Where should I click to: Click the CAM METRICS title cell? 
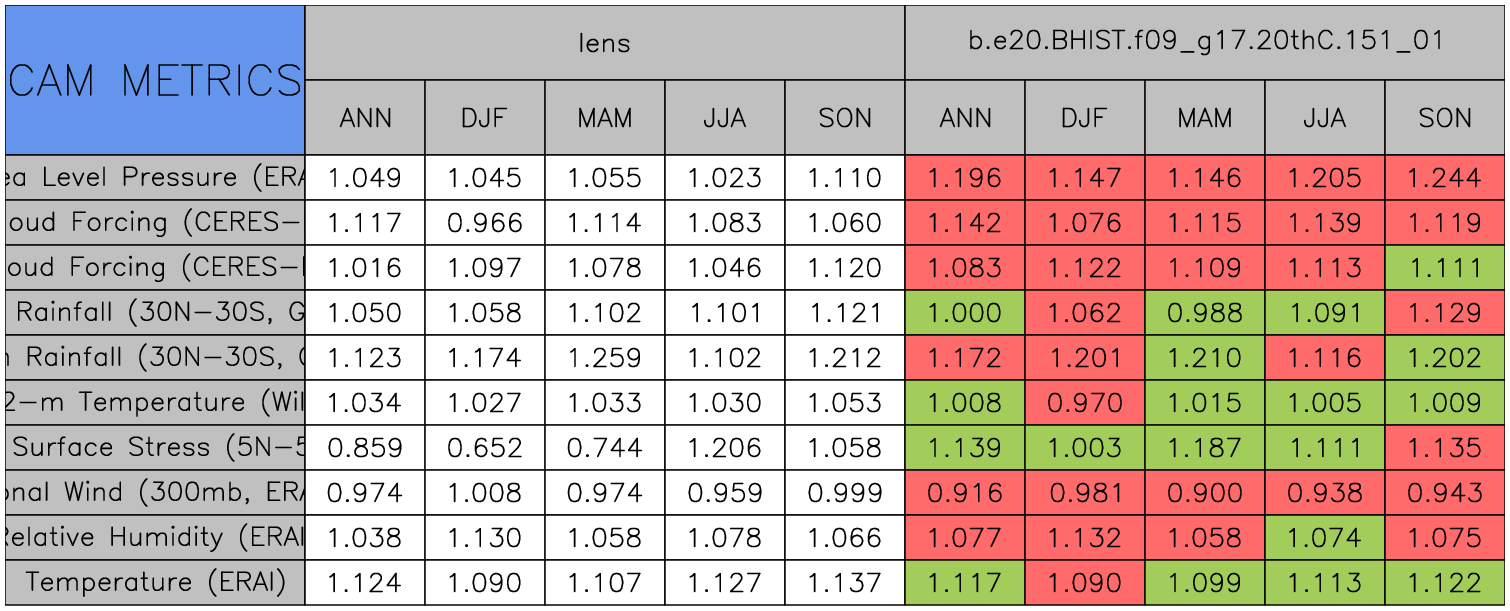click(155, 80)
